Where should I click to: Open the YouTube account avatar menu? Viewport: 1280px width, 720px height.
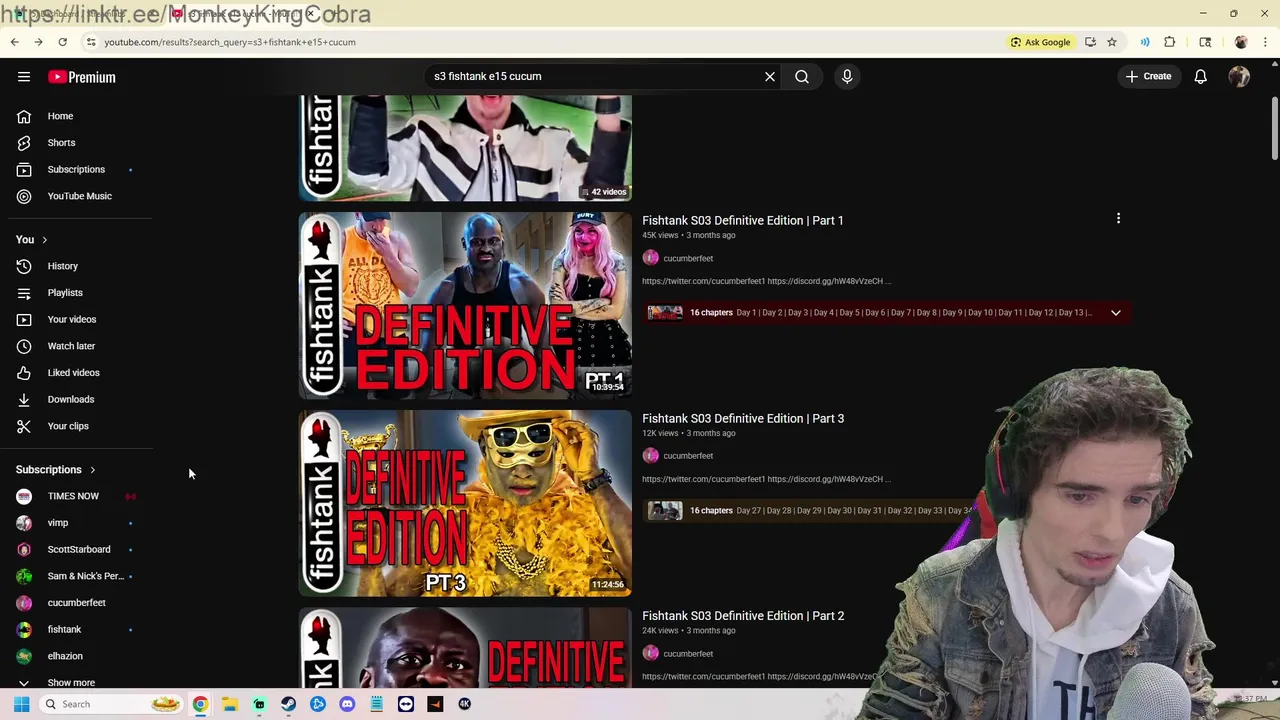(1239, 77)
